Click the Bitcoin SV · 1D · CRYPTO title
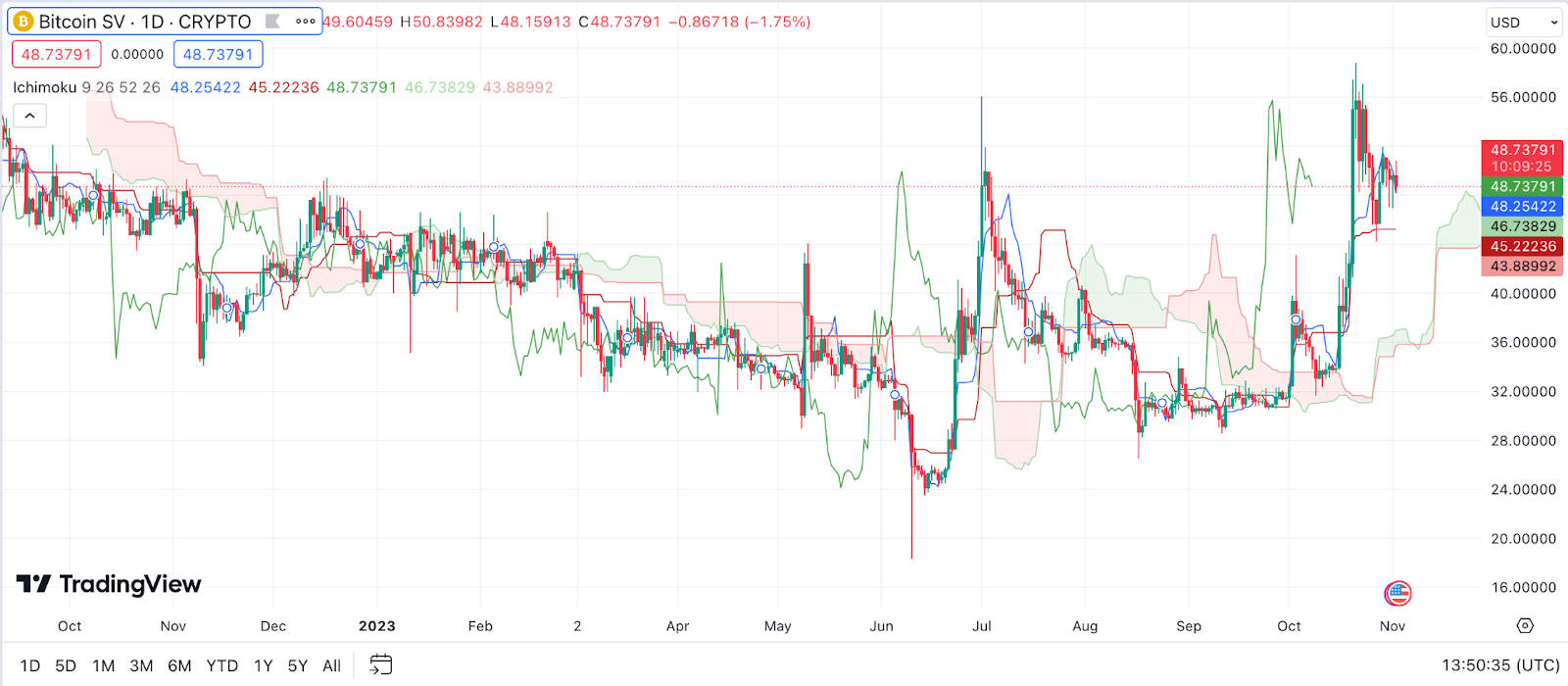Viewport: 1568px width, 686px height. 144,22
